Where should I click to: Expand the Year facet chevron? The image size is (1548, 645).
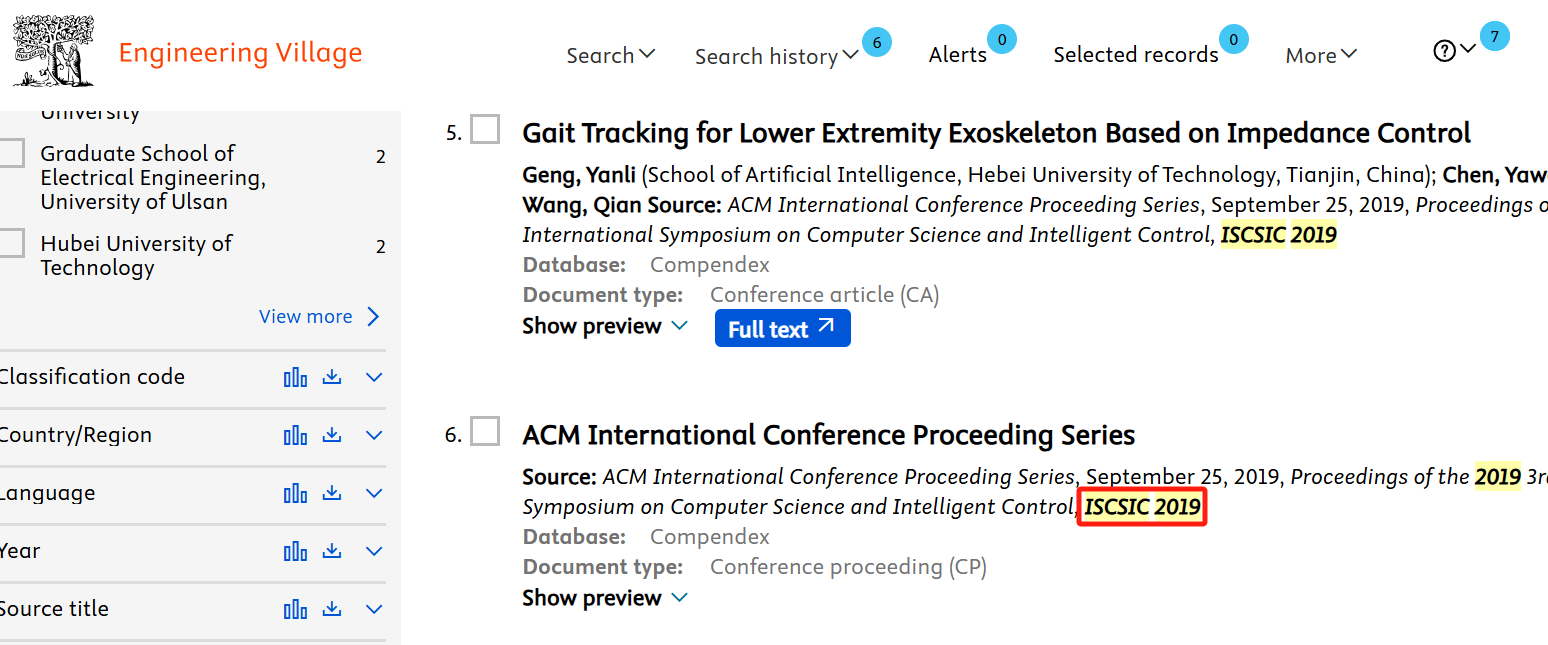(375, 552)
